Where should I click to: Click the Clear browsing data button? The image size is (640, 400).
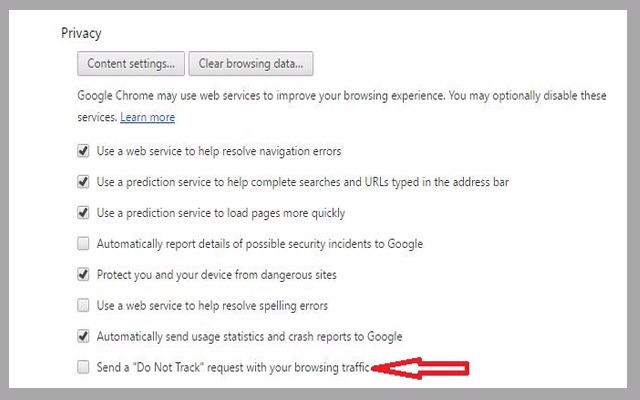pos(251,64)
